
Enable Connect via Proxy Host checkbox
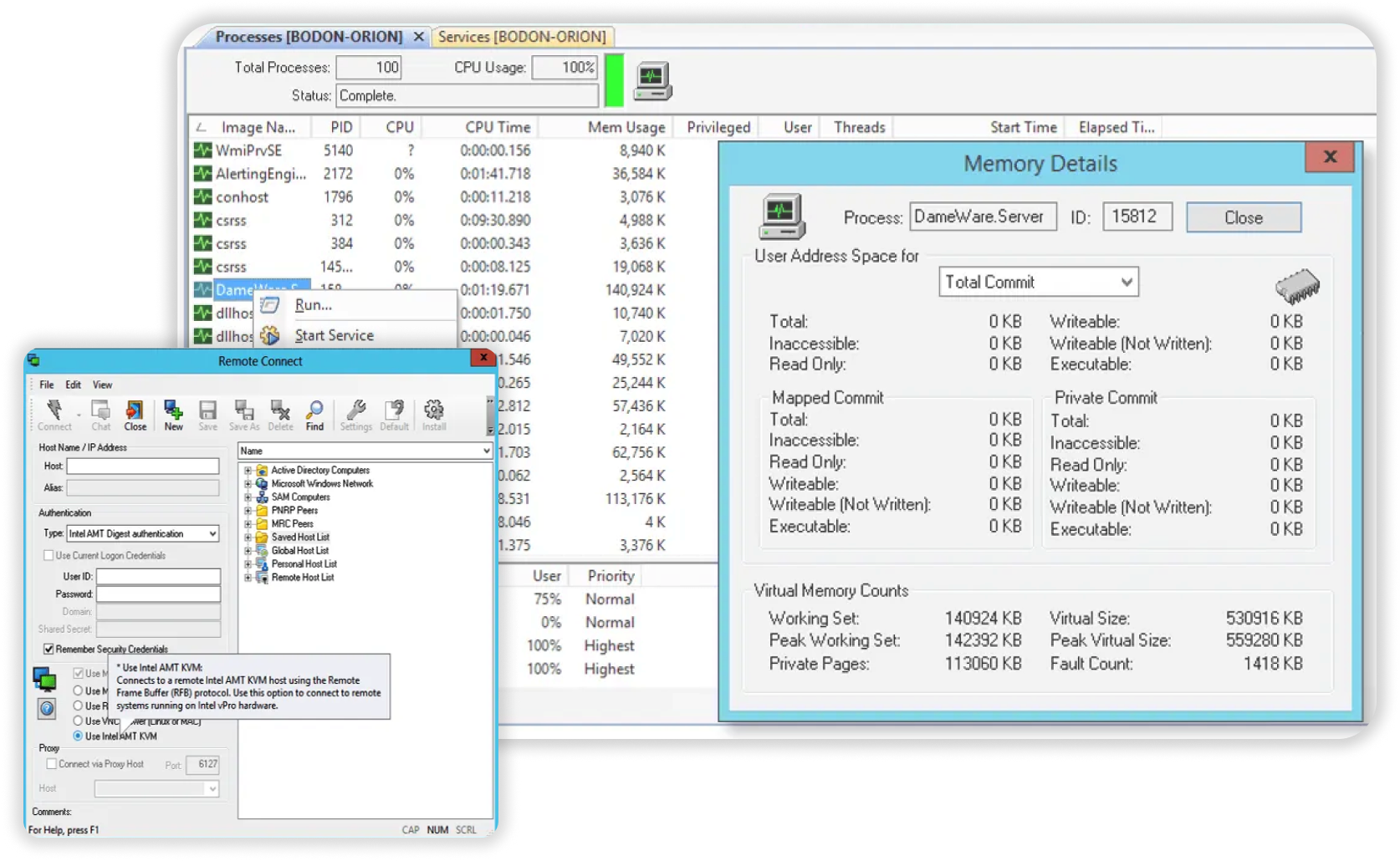(52, 764)
